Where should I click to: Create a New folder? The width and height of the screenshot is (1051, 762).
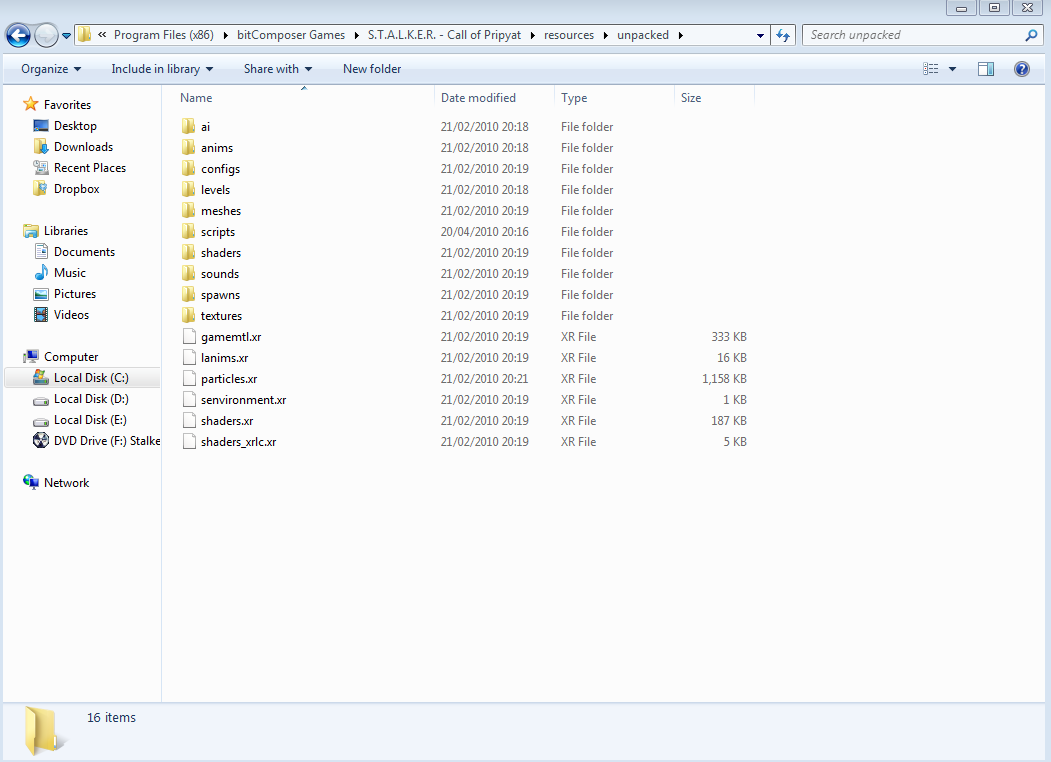(372, 69)
